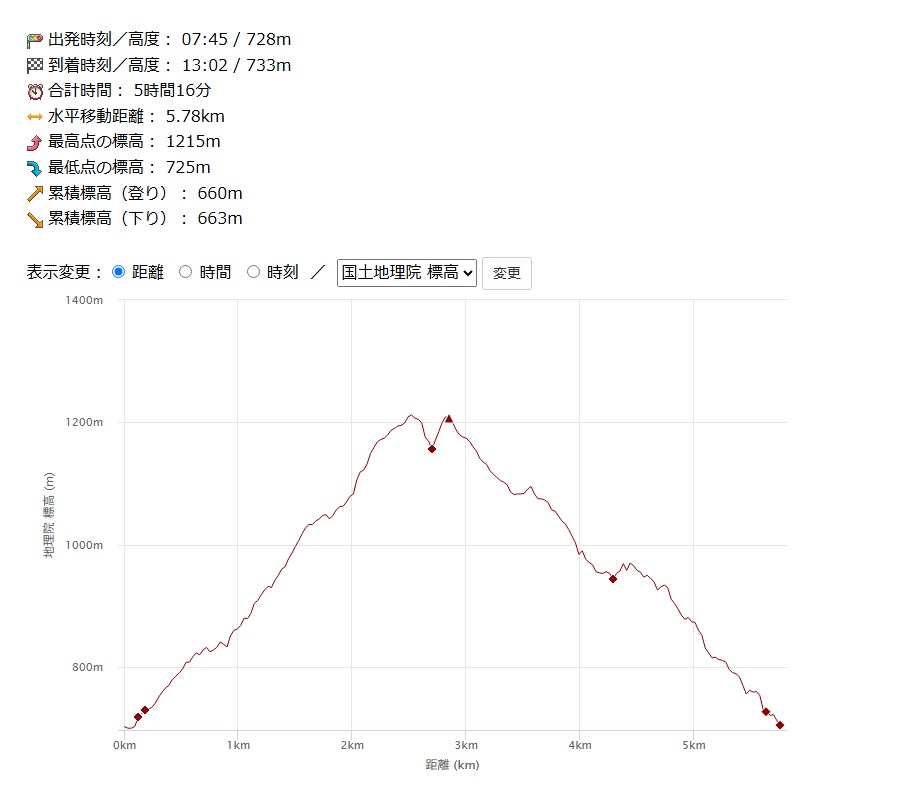Viewport: 899px width, 786px height.
Task: Click the diamond marker past 4km
Action: pos(613,579)
